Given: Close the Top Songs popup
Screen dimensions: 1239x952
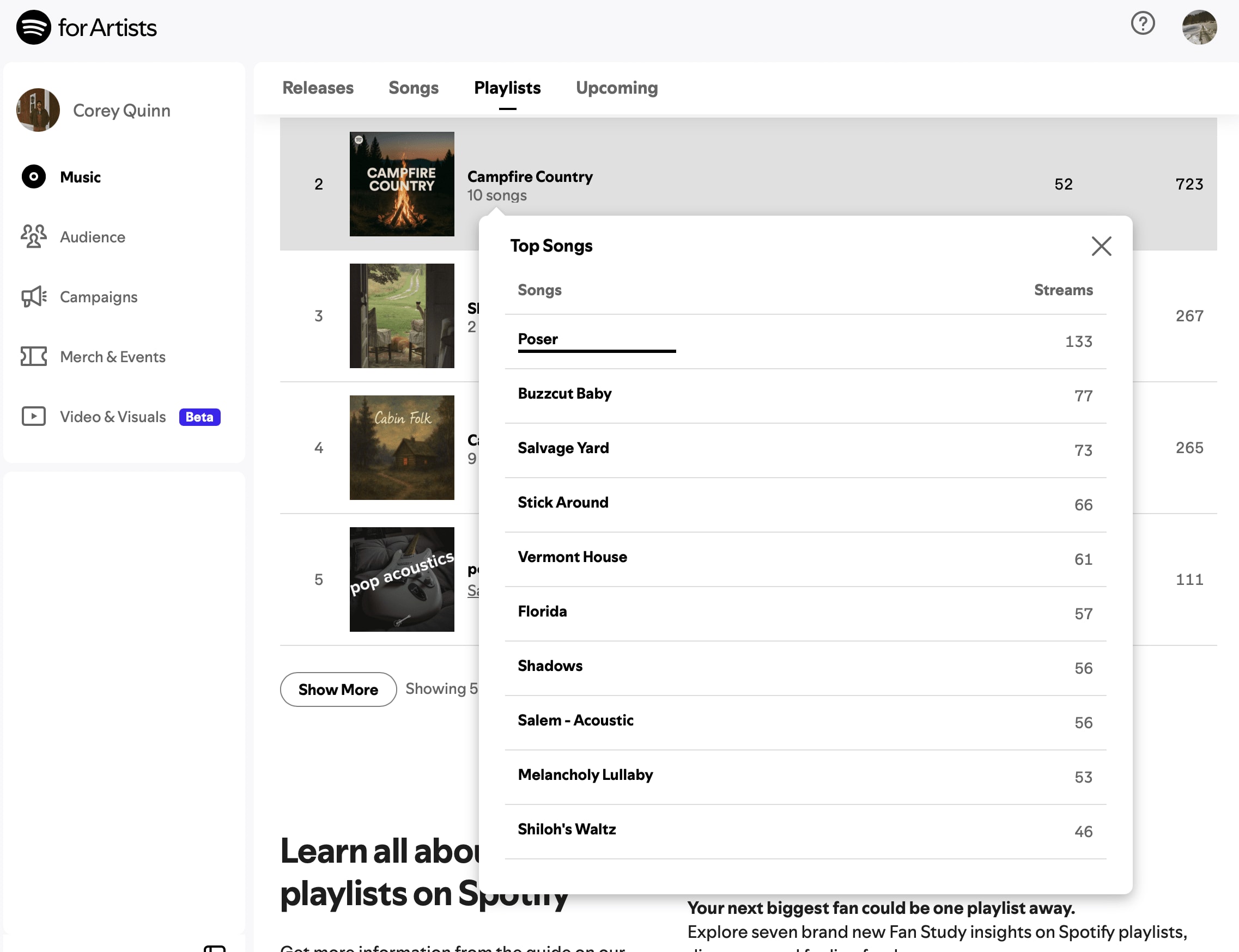Looking at the screenshot, I should coord(1101,247).
